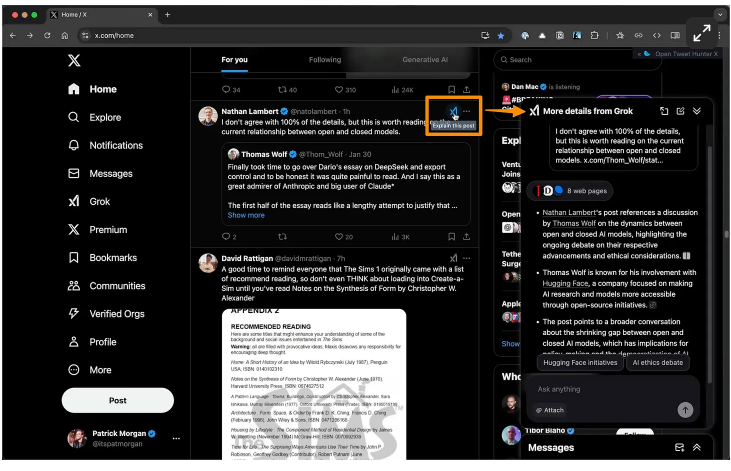Click the bookmark star in address bar
731x471 pixels.
click(x=501, y=35)
